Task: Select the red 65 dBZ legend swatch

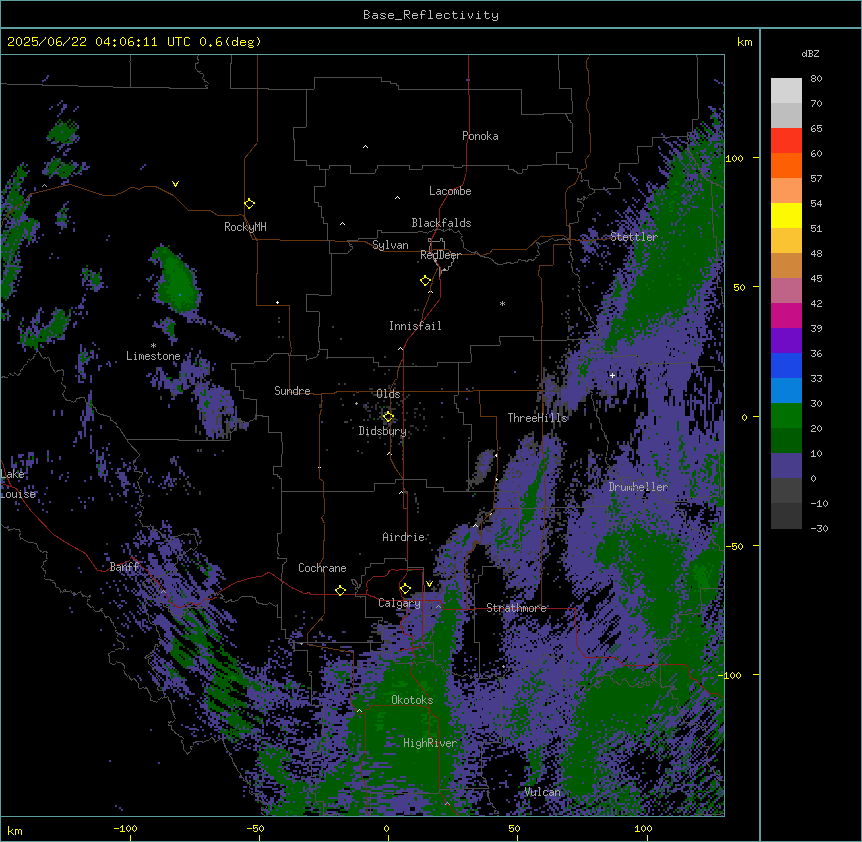Action: coord(786,141)
